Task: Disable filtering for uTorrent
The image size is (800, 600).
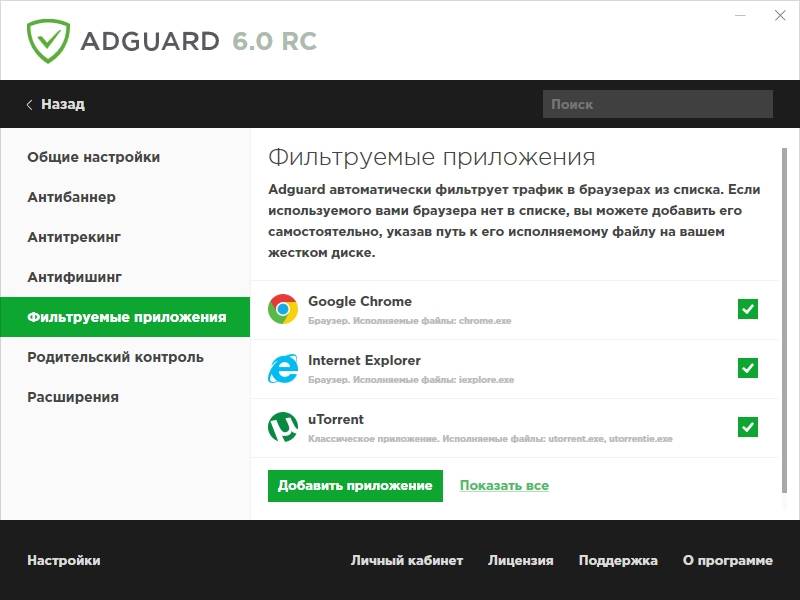Action: click(747, 427)
